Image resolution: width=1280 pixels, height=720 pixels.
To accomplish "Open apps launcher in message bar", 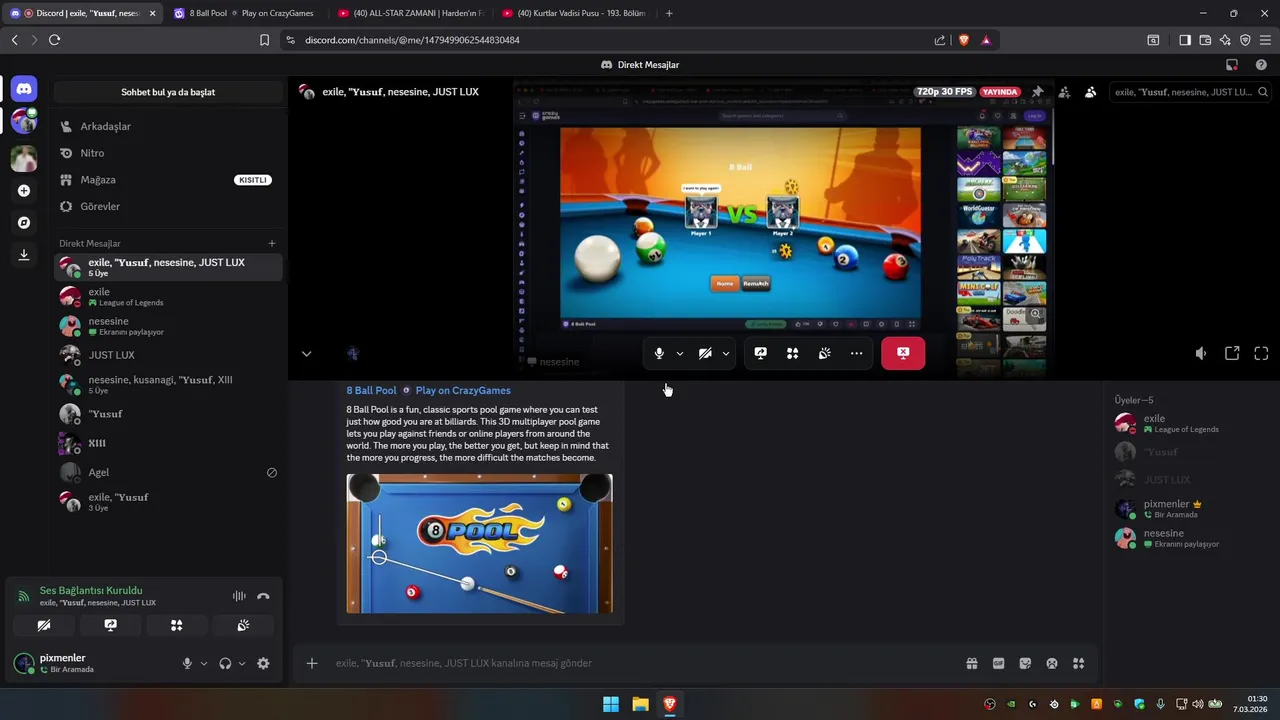I will click(x=1078, y=663).
